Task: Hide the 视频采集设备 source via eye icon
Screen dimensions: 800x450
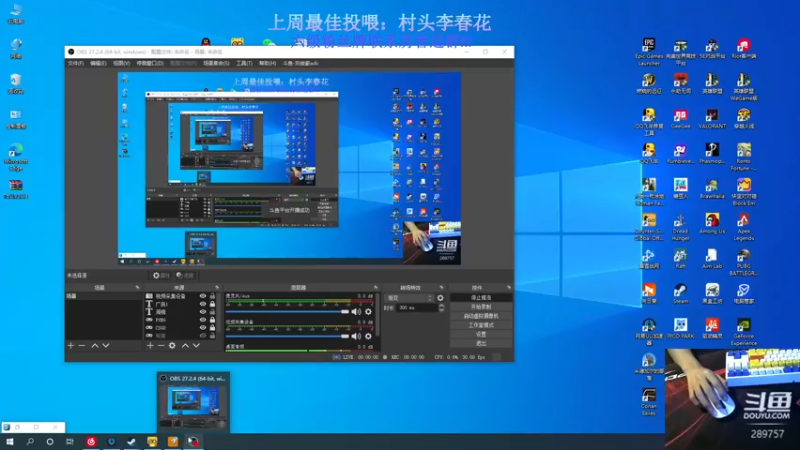Action: 203,296
